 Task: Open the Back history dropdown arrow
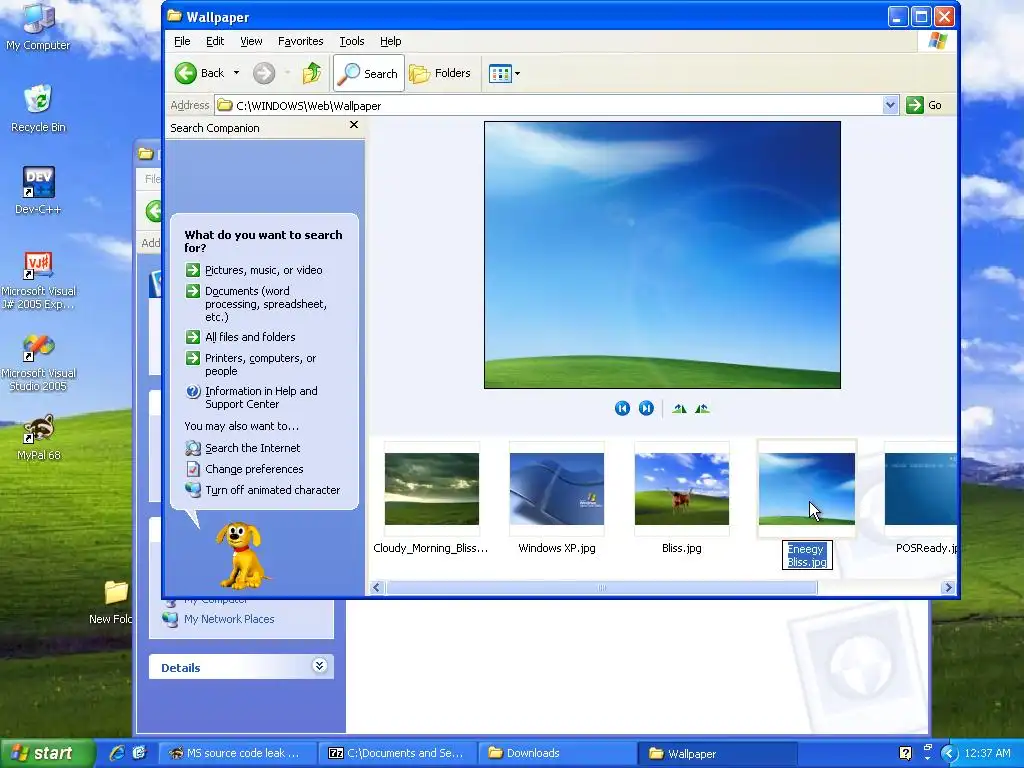tap(236, 73)
